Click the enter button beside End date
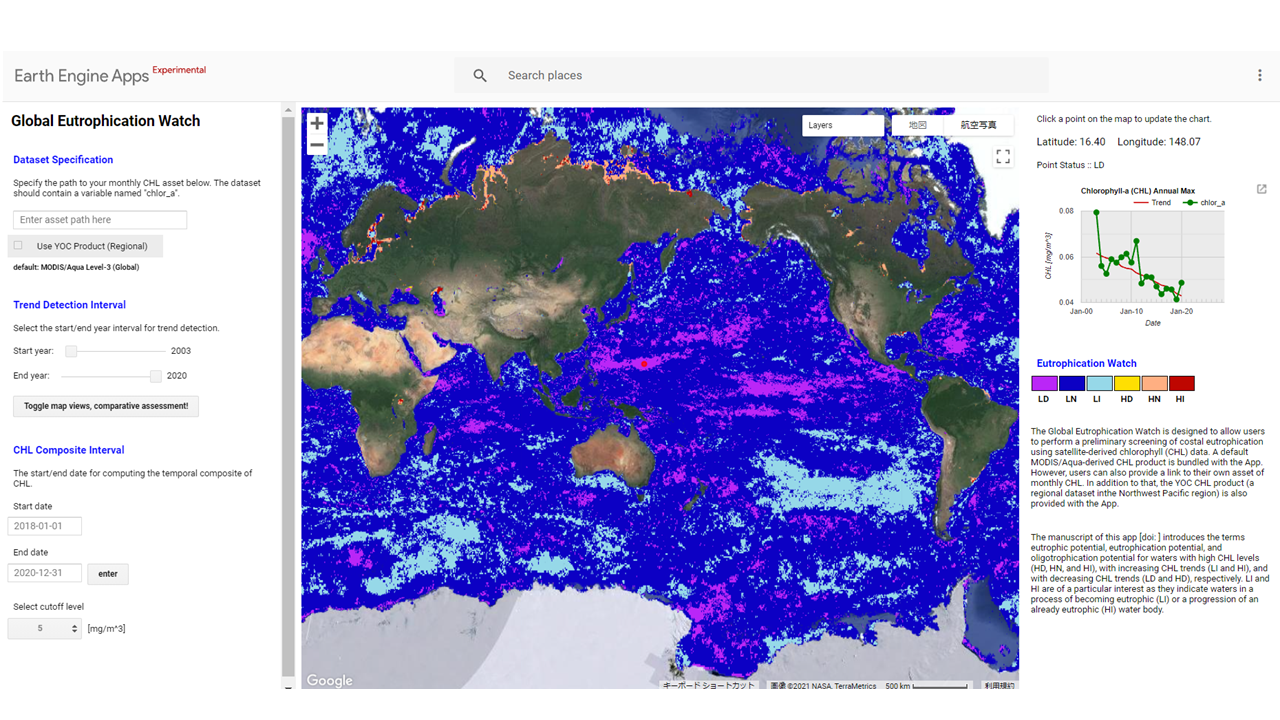The width and height of the screenshot is (1280, 720). point(108,574)
